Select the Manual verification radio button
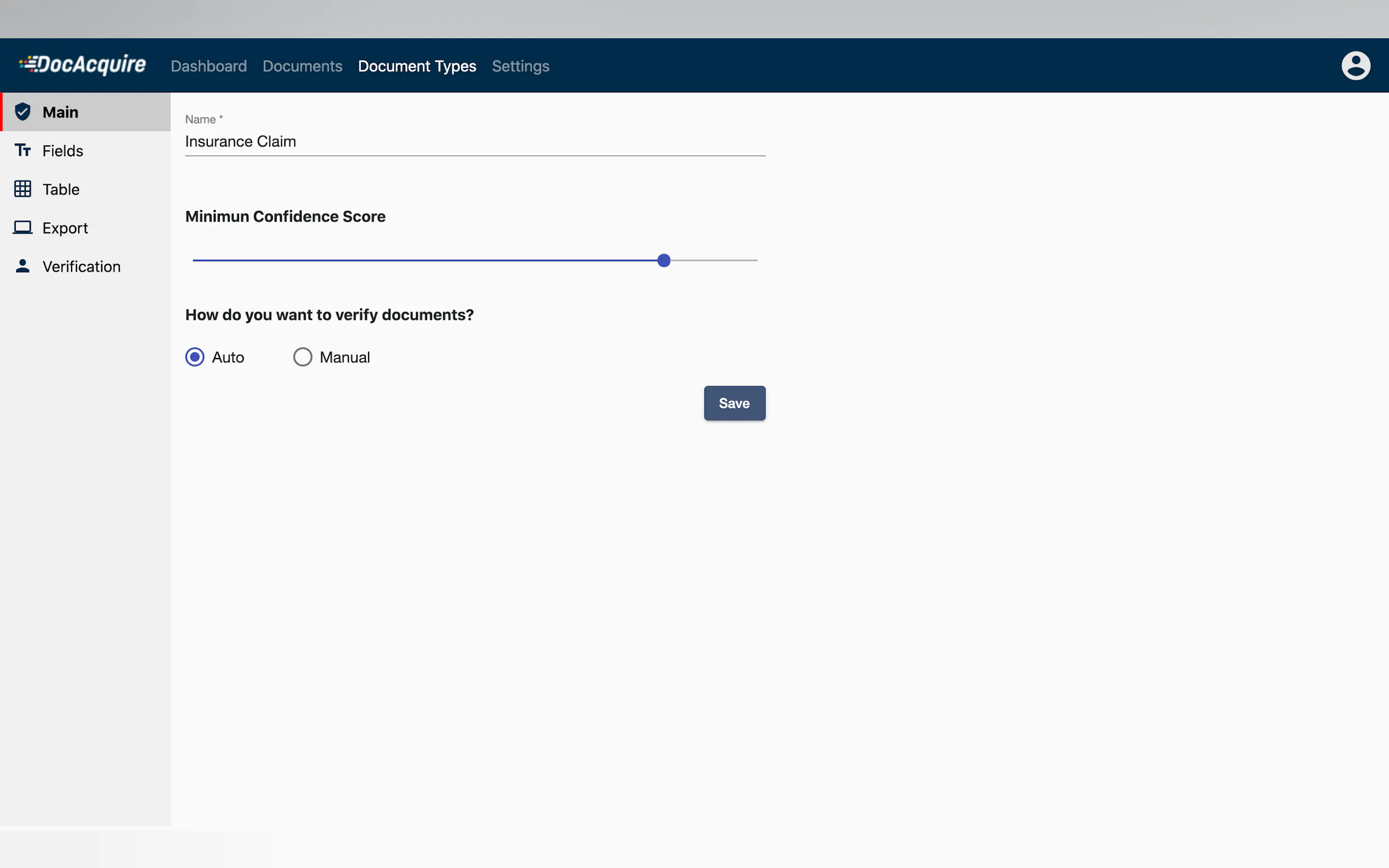This screenshot has width=1389, height=868. pyautogui.click(x=302, y=357)
